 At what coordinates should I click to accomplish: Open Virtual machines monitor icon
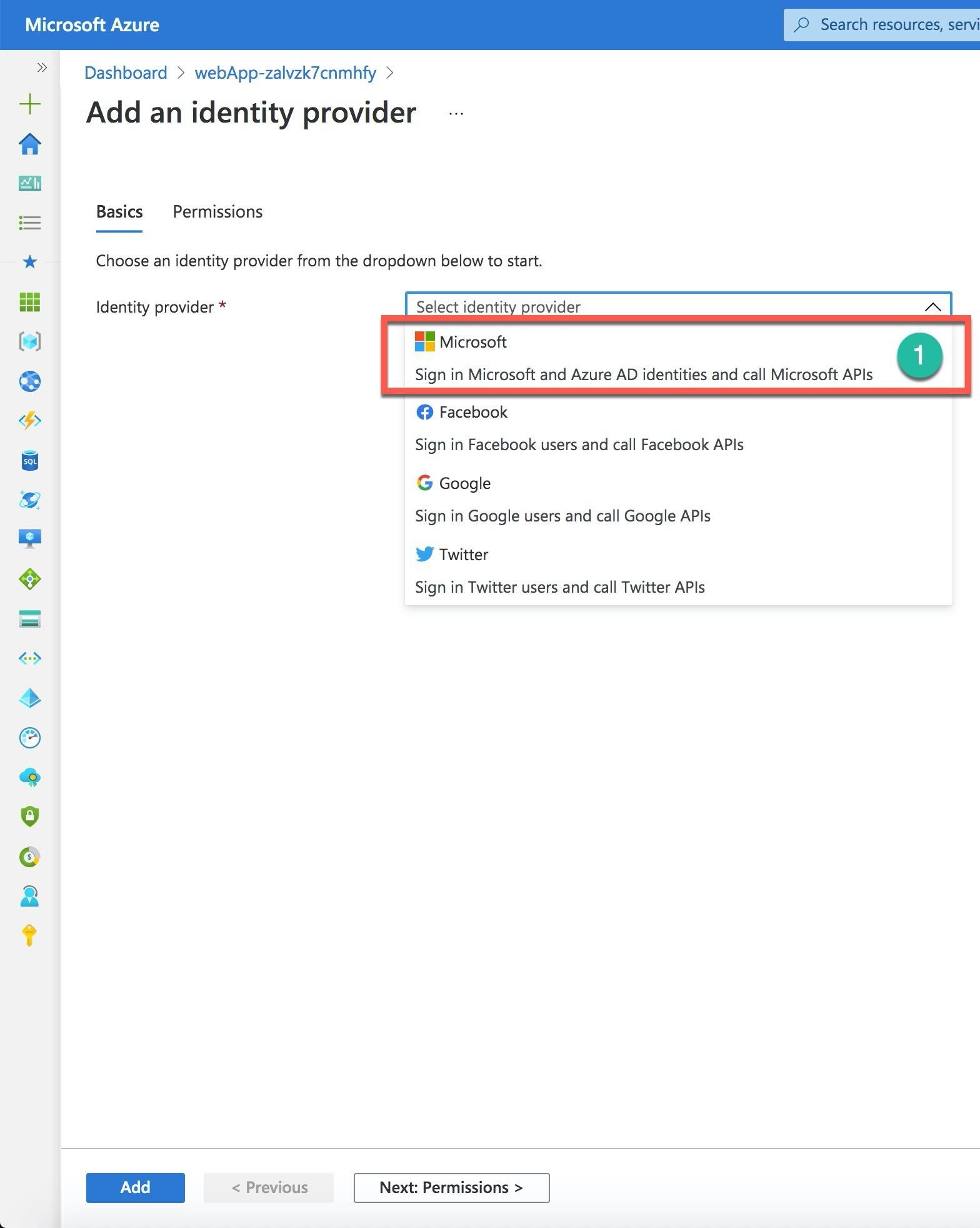tap(30, 539)
